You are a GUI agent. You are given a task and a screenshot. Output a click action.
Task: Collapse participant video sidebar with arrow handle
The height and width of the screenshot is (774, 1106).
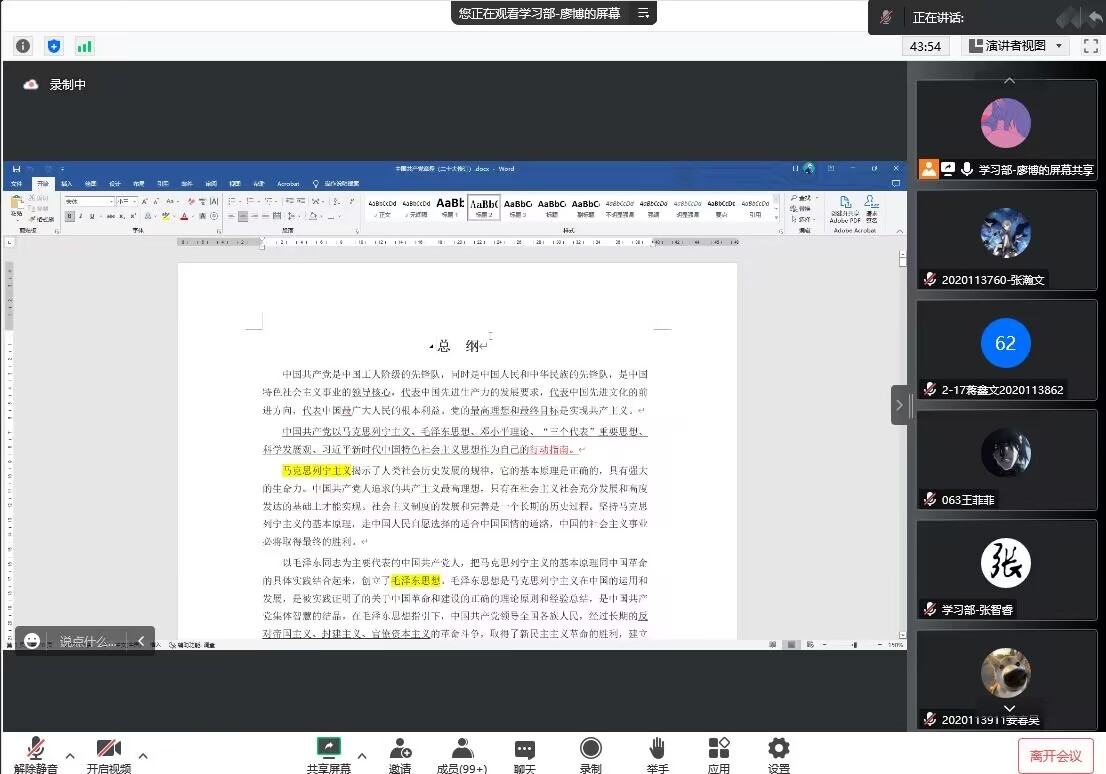coord(899,405)
